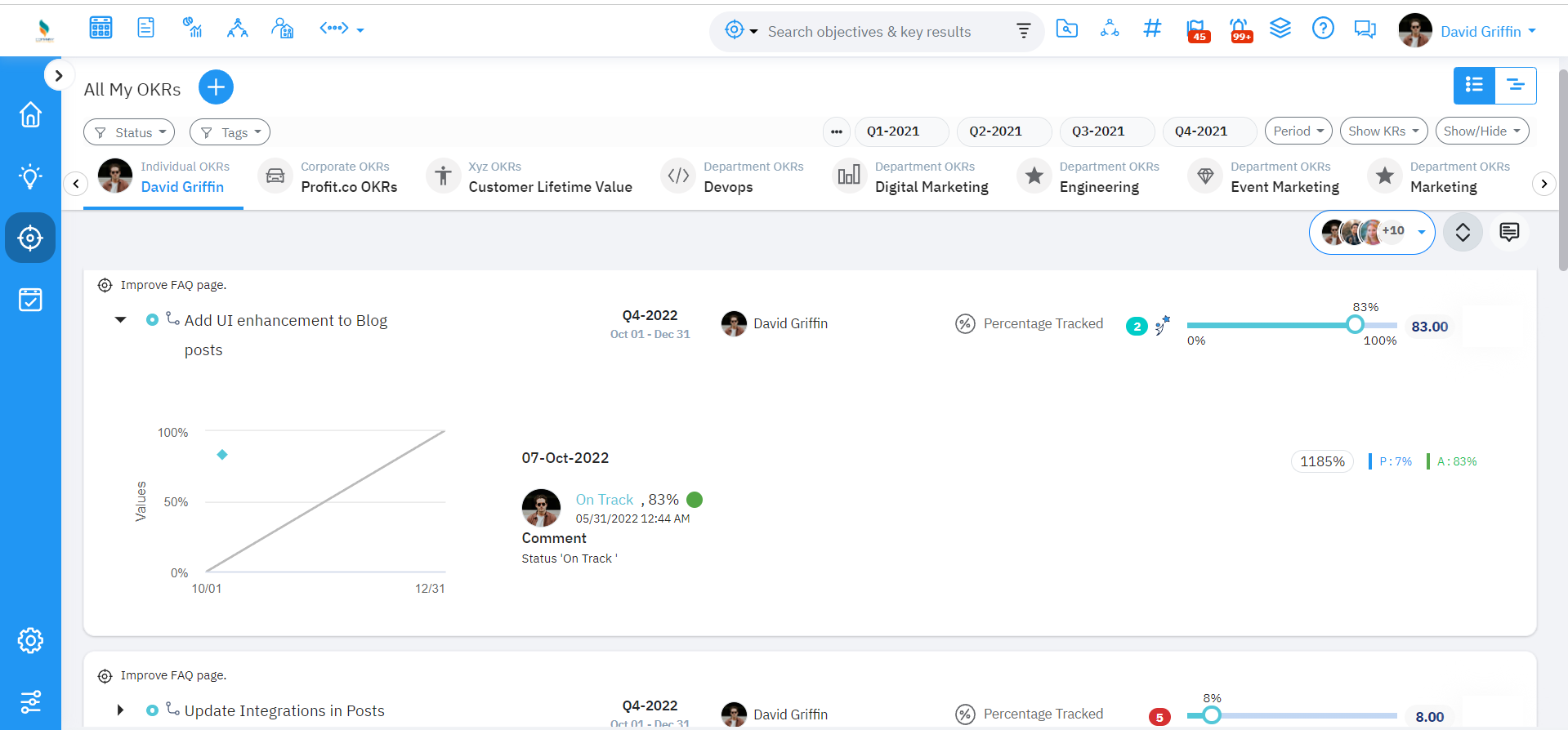The height and width of the screenshot is (730, 1568).
Task: Select the Profit.co OKRs corporate tab
Action: pyautogui.click(x=349, y=187)
